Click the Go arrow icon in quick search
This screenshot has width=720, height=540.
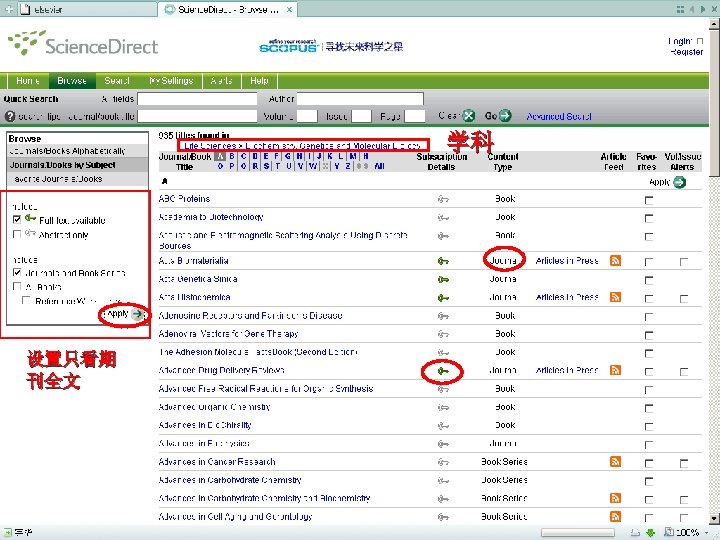pyautogui.click(x=505, y=115)
